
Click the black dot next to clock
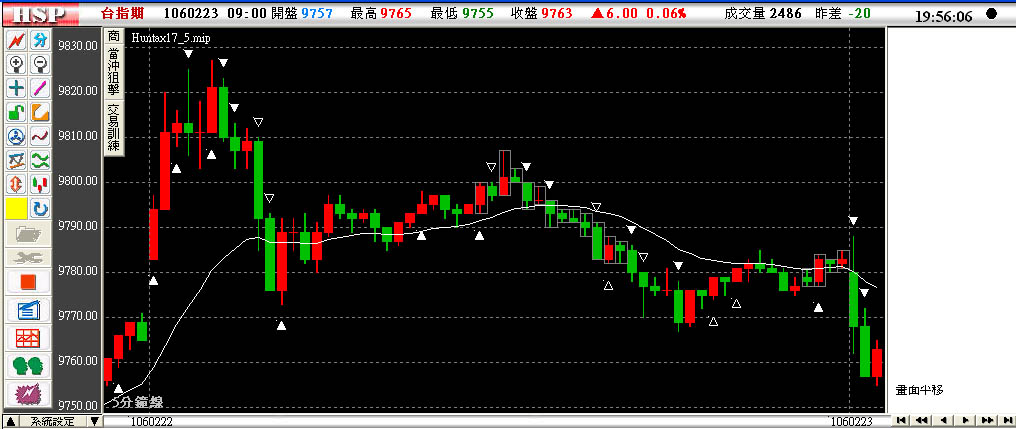tap(991, 14)
